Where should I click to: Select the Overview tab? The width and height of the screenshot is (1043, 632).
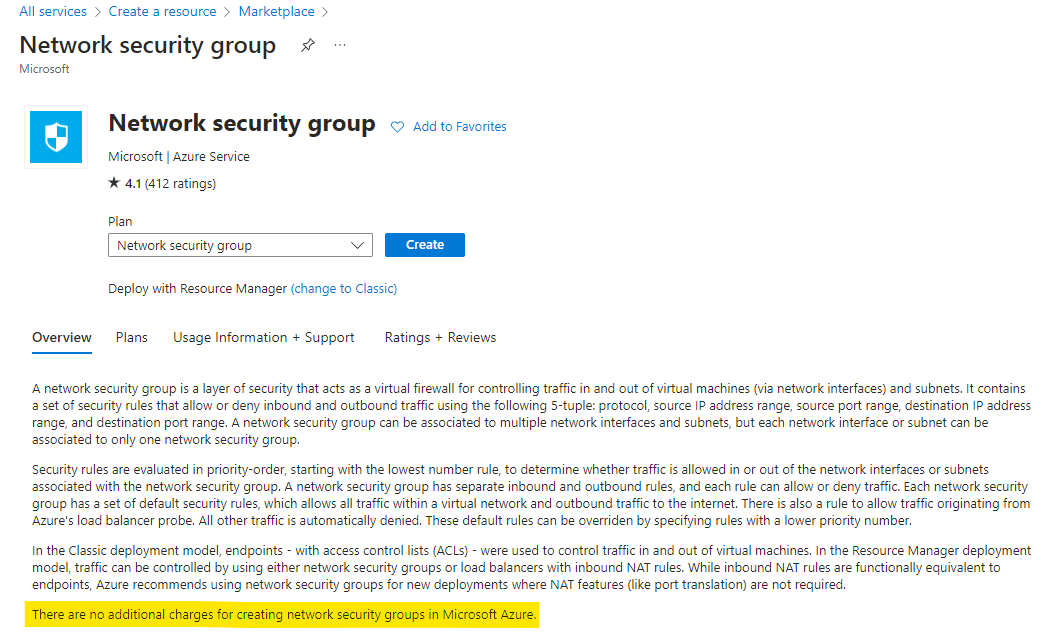pyautogui.click(x=62, y=337)
